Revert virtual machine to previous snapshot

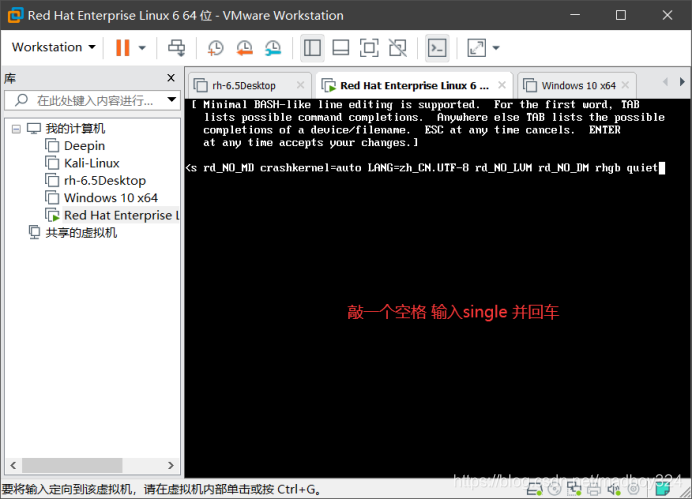pos(244,48)
